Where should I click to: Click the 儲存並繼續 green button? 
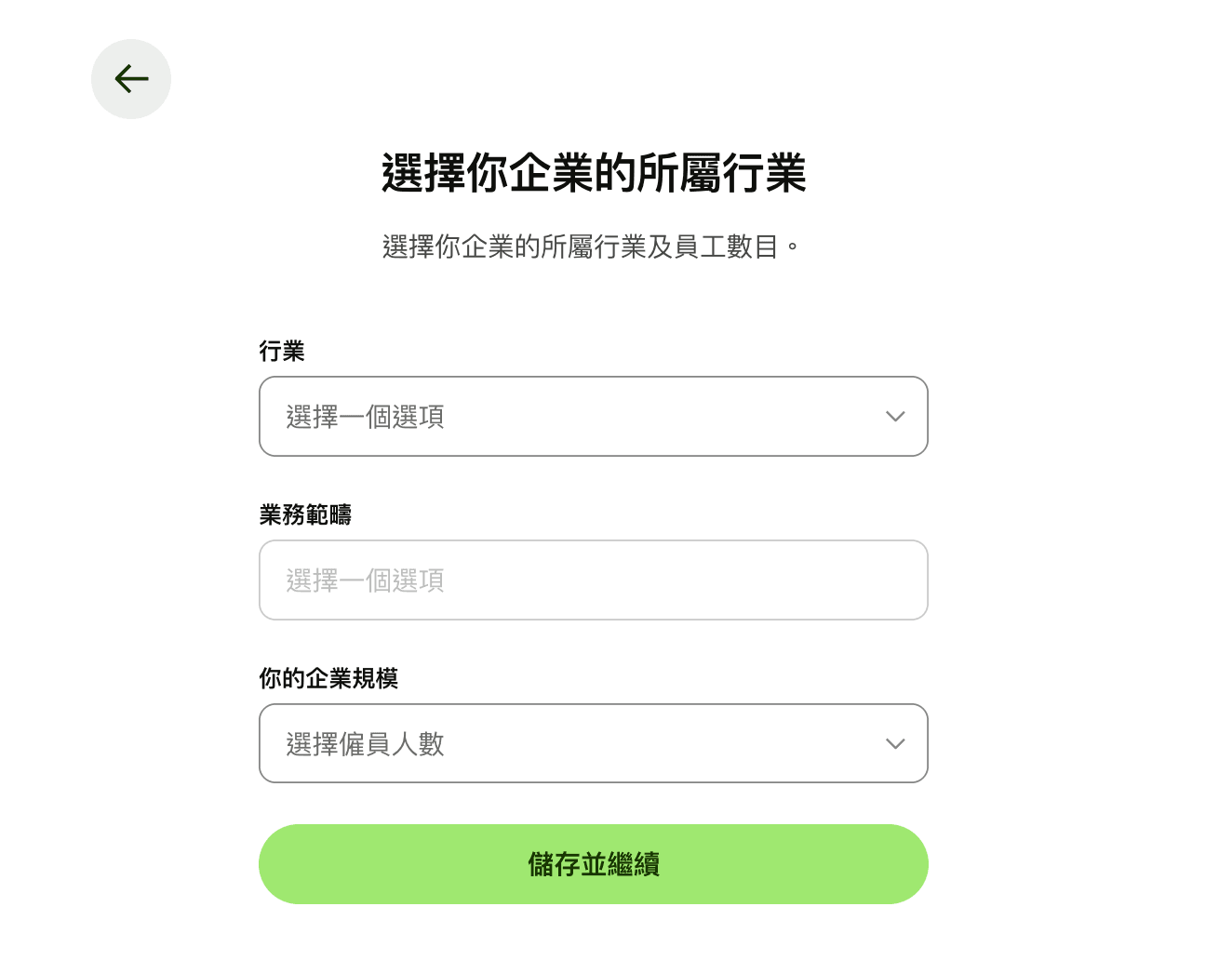(593, 863)
